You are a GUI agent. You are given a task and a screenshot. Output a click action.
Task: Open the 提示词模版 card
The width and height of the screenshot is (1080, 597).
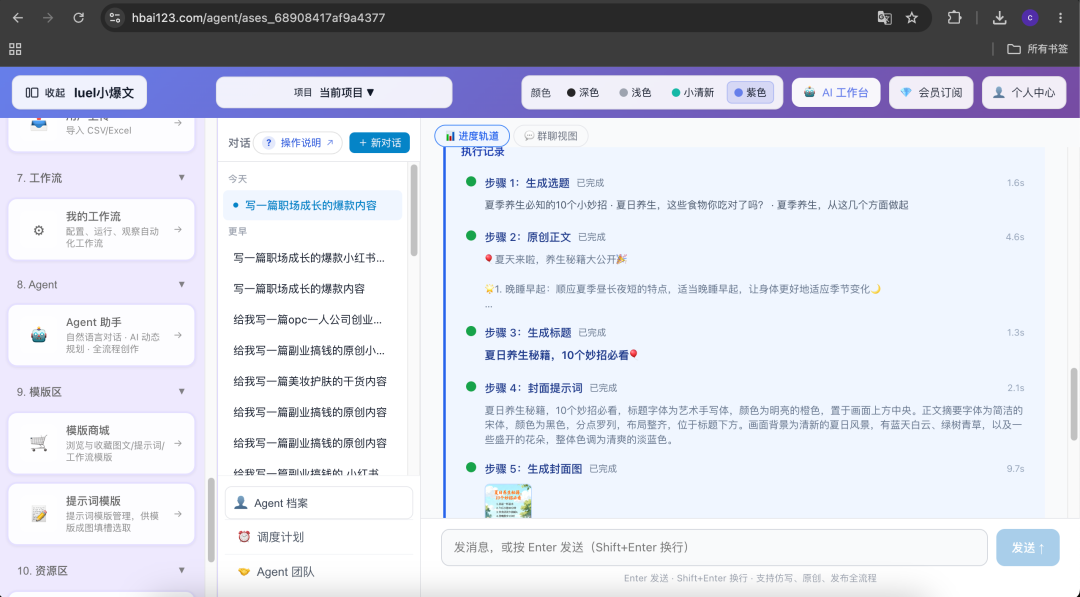[x=101, y=514]
